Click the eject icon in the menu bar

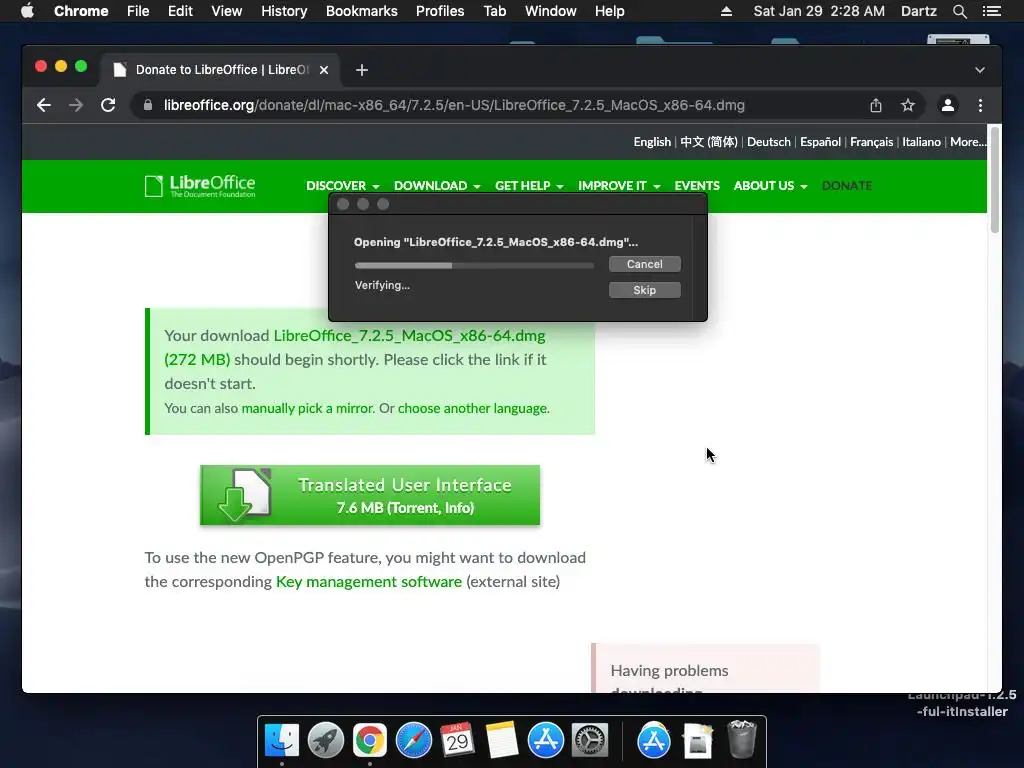(x=726, y=11)
